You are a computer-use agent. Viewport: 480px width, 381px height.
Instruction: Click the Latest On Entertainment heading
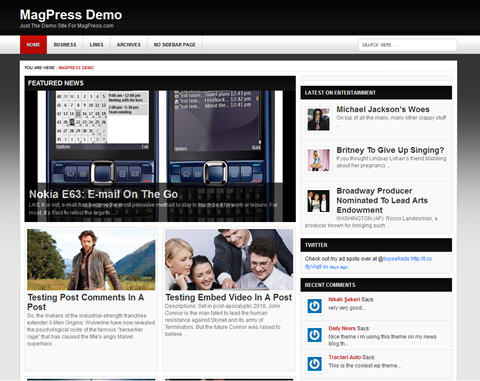[340, 93]
